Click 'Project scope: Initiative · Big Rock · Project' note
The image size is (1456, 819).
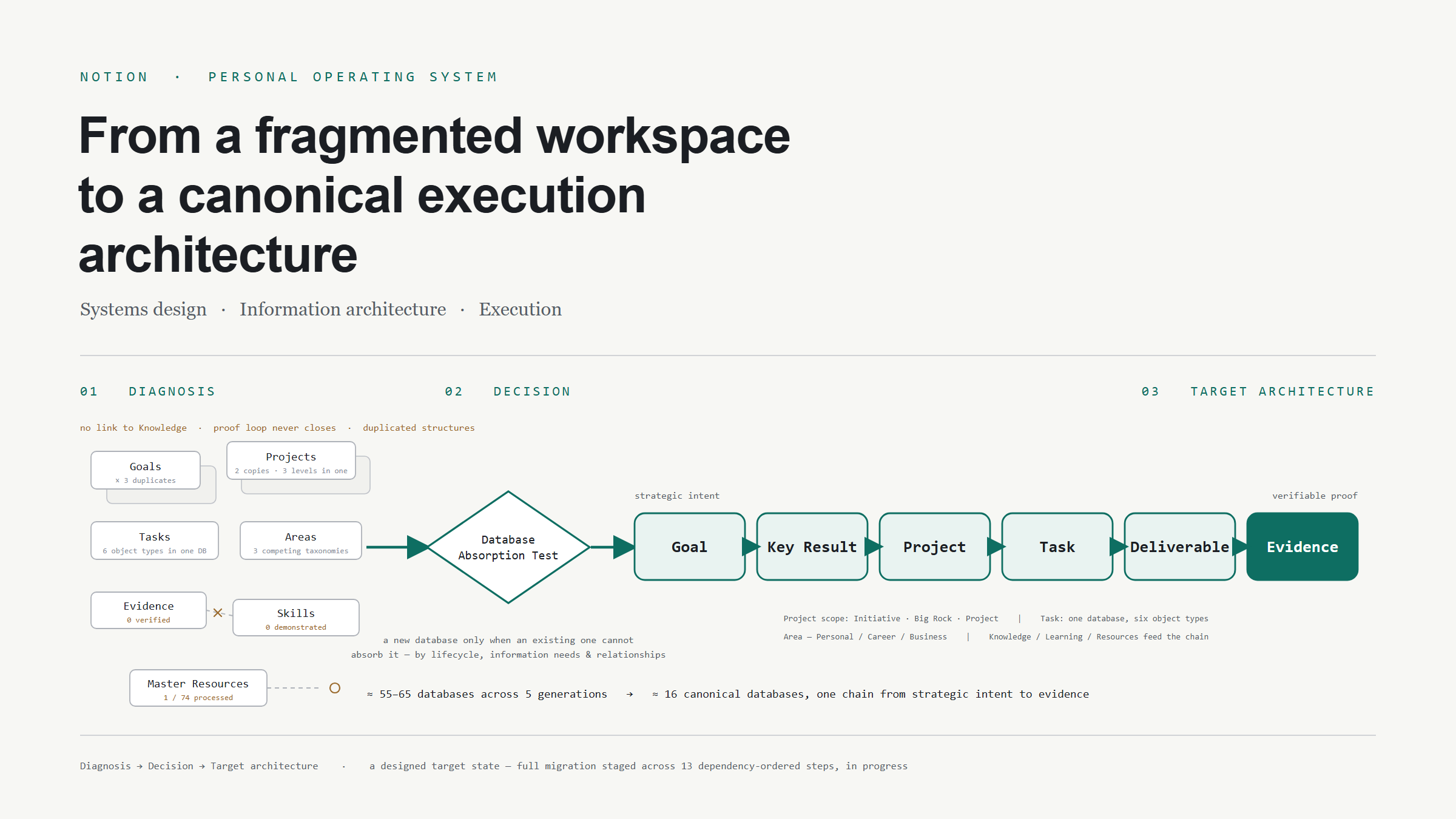[891, 619]
